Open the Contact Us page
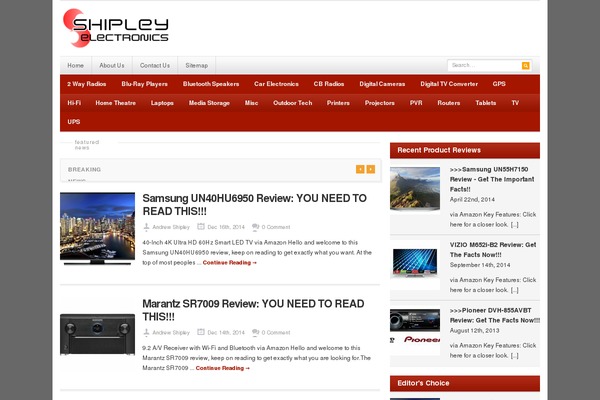This screenshot has width=600, height=400. tap(155, 65)
